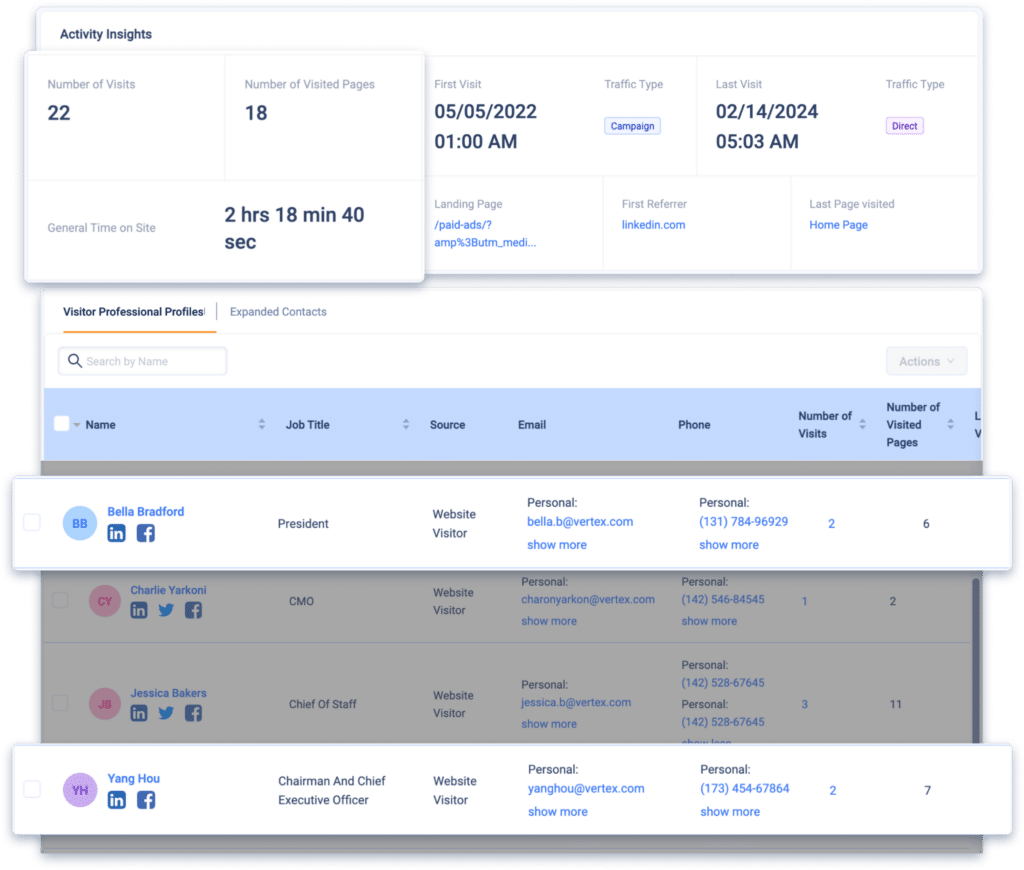
Task: Open the linkedin.com first referrer link
Action: 653,225
